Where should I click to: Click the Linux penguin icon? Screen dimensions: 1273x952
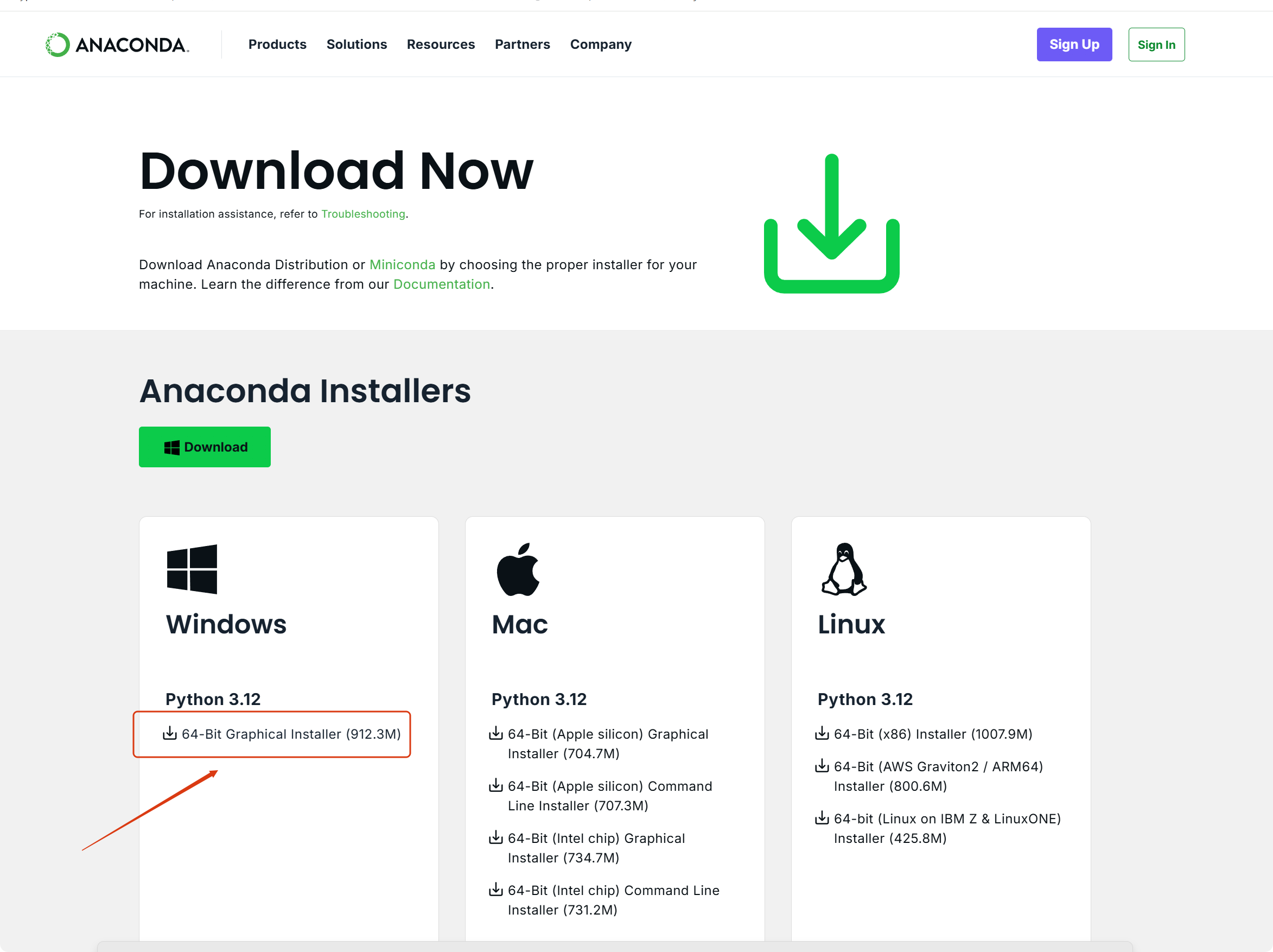(844, 569)
